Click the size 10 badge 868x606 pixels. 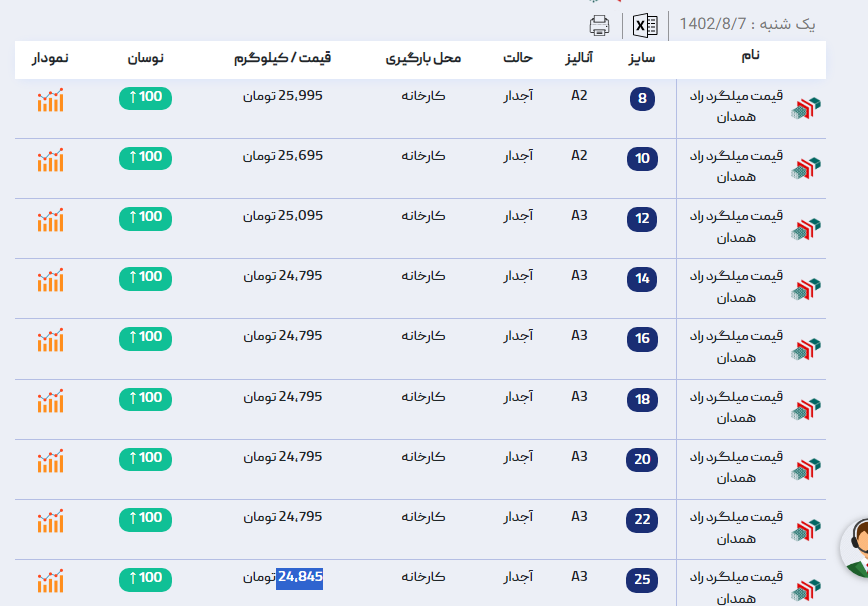(x=642, y=158)
